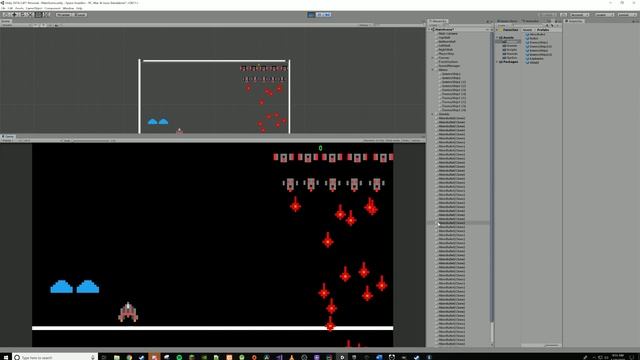Select SceneManager in Hierarchy

[x=449, y=65]
